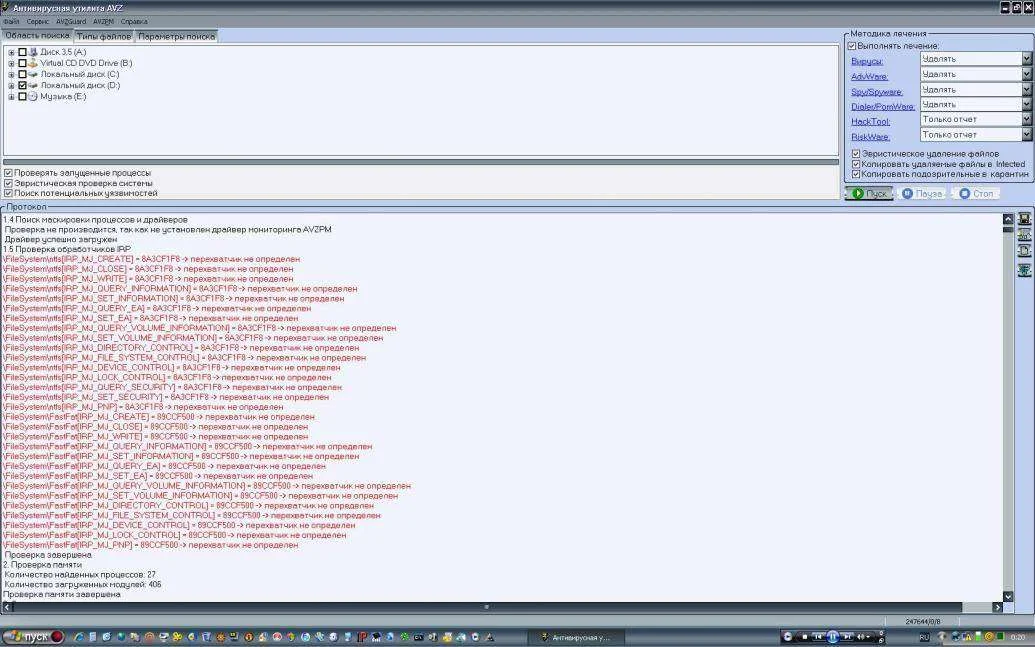
Task: Open the Файл menu
Action: [x=11, y=22]
